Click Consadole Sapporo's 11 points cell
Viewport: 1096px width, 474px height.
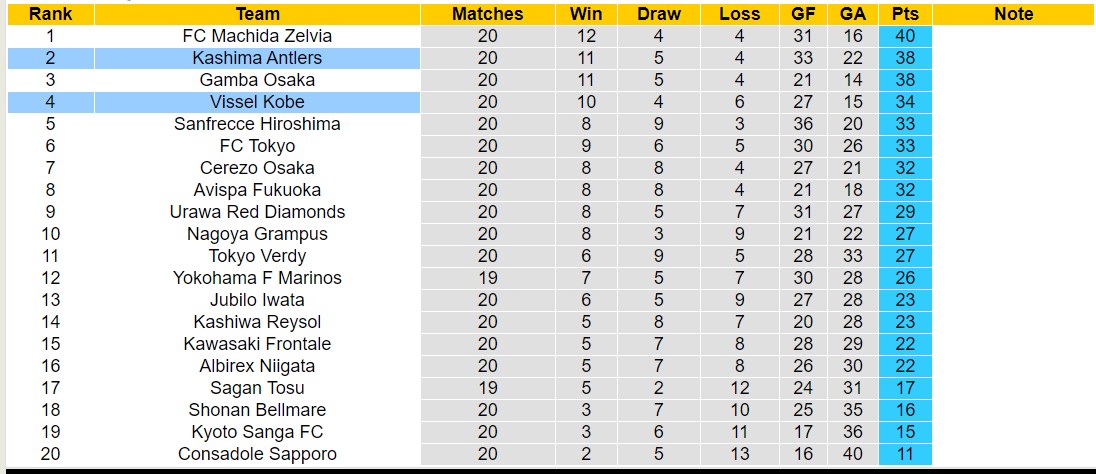click(x=905, y=454)
